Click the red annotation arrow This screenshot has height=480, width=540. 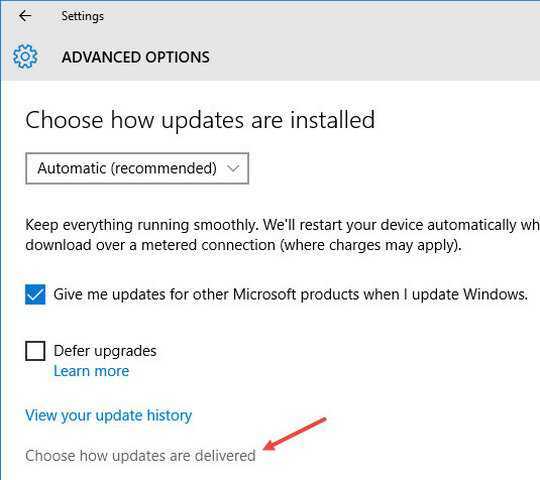pyautogui.click(x=294, y=434)
